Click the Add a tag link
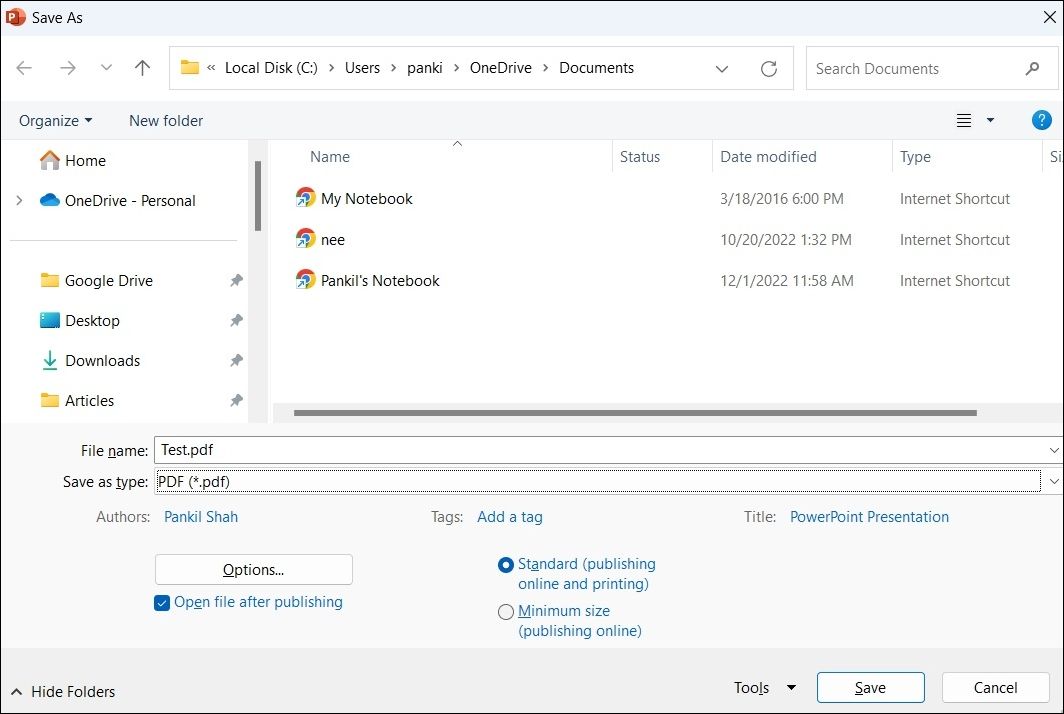The image size is (1064, 714). click(509, 516)
